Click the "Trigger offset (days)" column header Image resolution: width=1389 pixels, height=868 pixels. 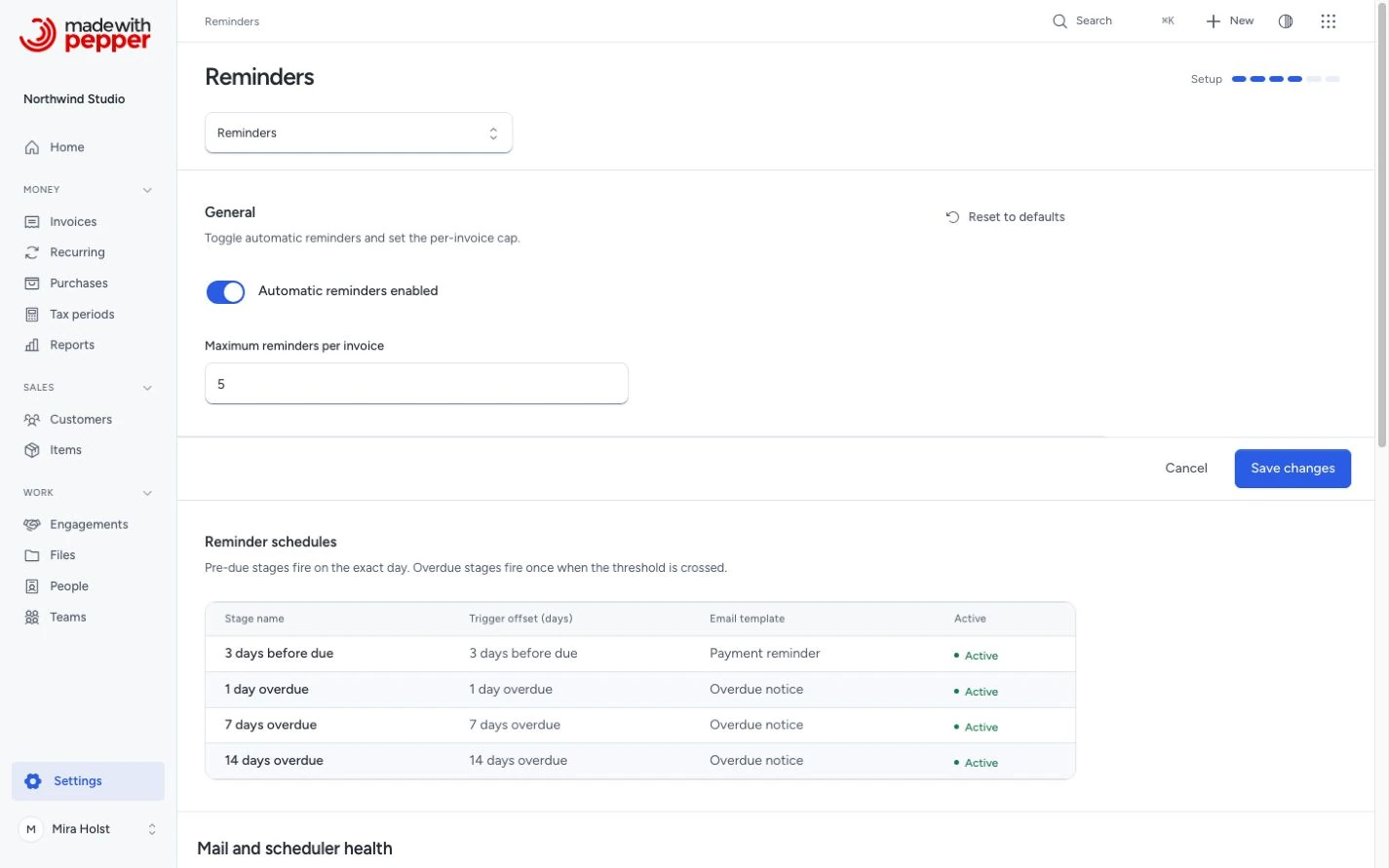tap(521, 619)
